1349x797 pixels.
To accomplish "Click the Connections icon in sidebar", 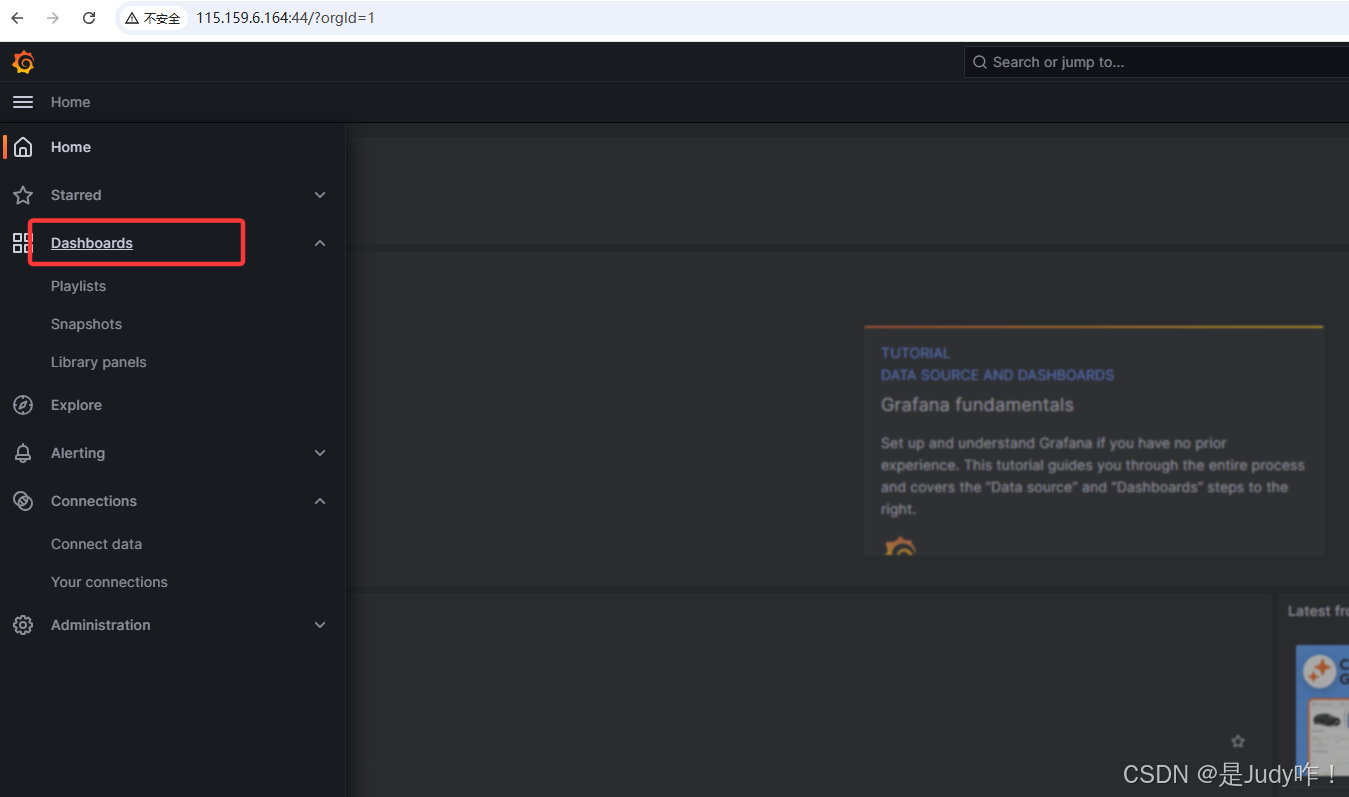I will [x=22, y=501].
